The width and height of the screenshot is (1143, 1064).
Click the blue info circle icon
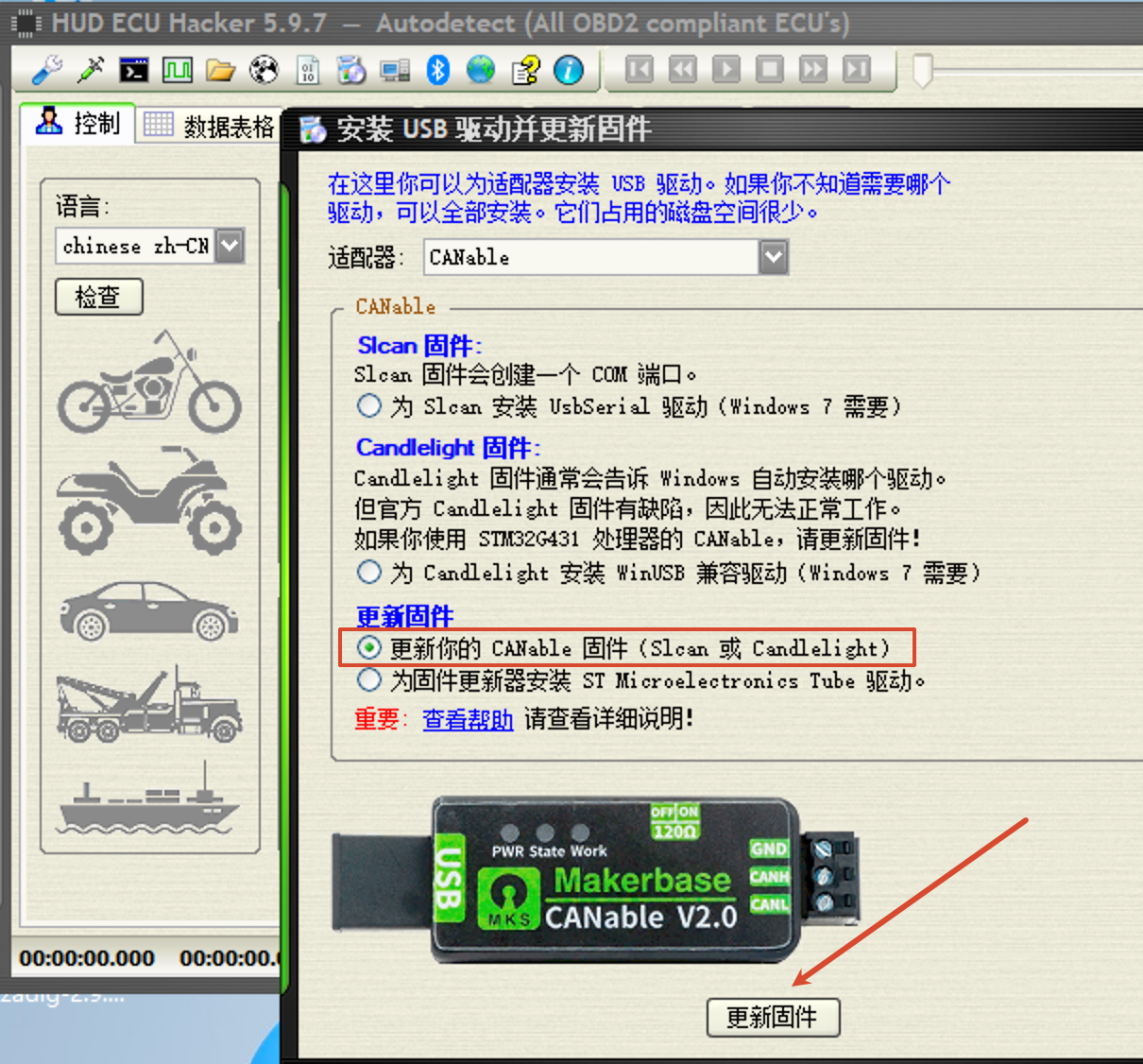[x=569, y=70]
